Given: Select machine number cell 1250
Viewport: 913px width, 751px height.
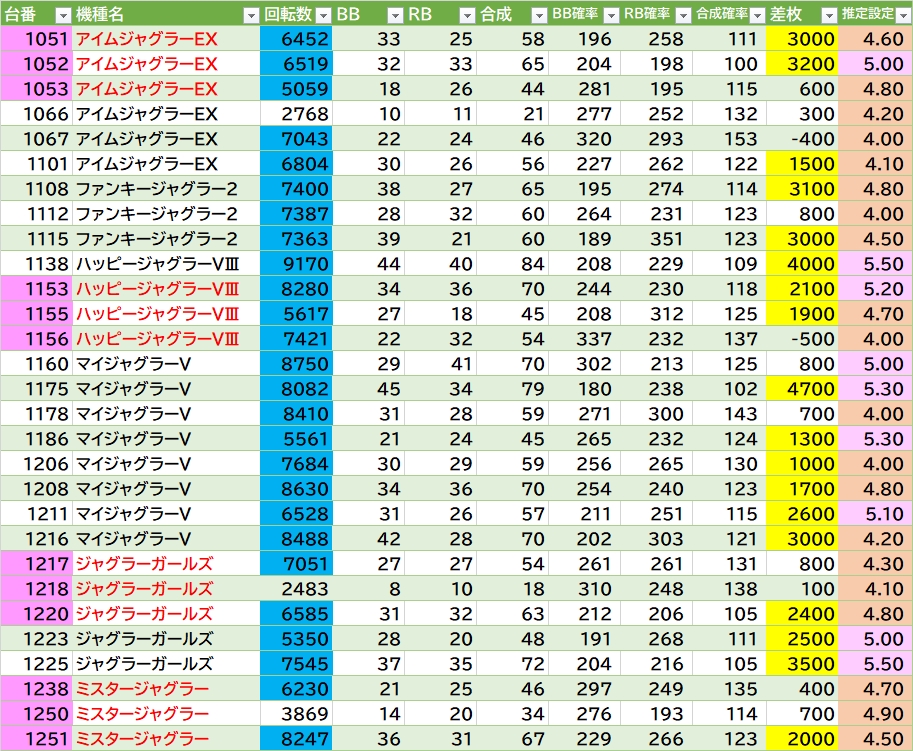Looking at the screenshot, I should (x=36, y=715).
